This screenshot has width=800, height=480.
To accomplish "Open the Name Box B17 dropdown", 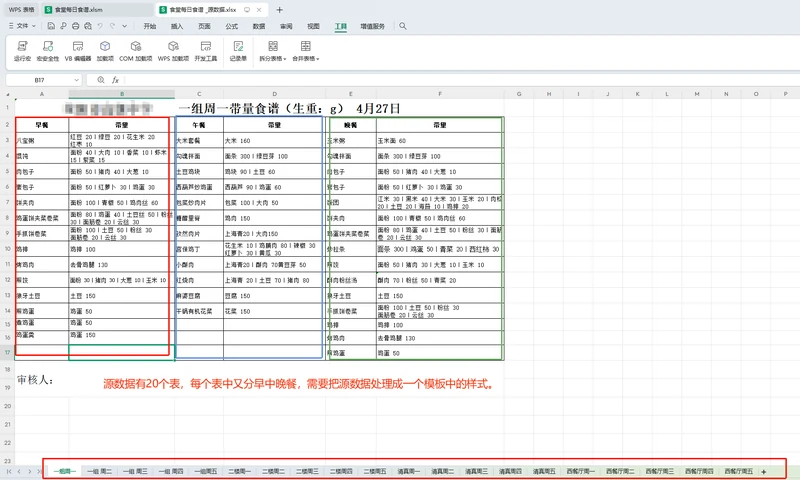I will (x=77, y=80).
